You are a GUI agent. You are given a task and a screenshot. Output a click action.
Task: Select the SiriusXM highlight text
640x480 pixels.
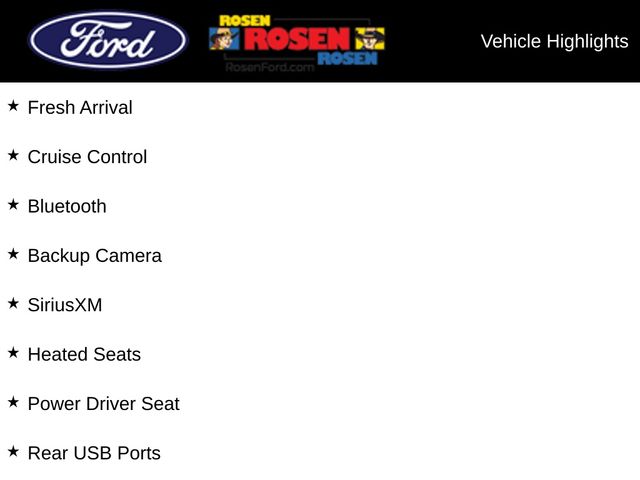pos(65,305)
